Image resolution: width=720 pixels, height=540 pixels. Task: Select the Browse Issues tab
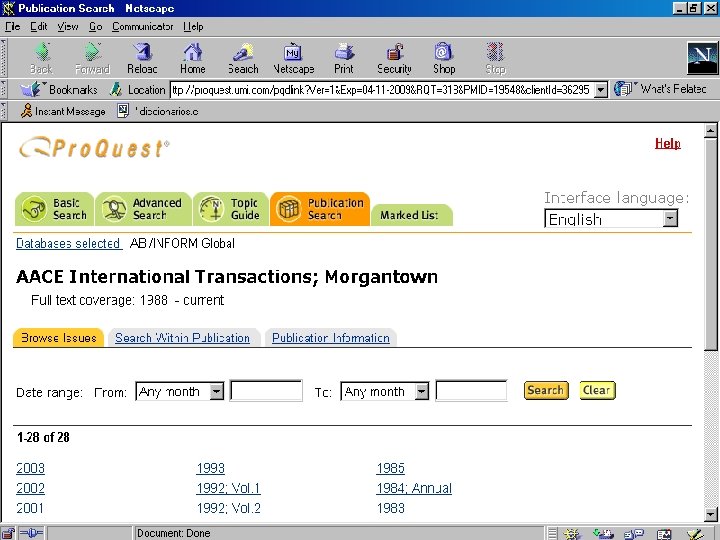point(58,338)
